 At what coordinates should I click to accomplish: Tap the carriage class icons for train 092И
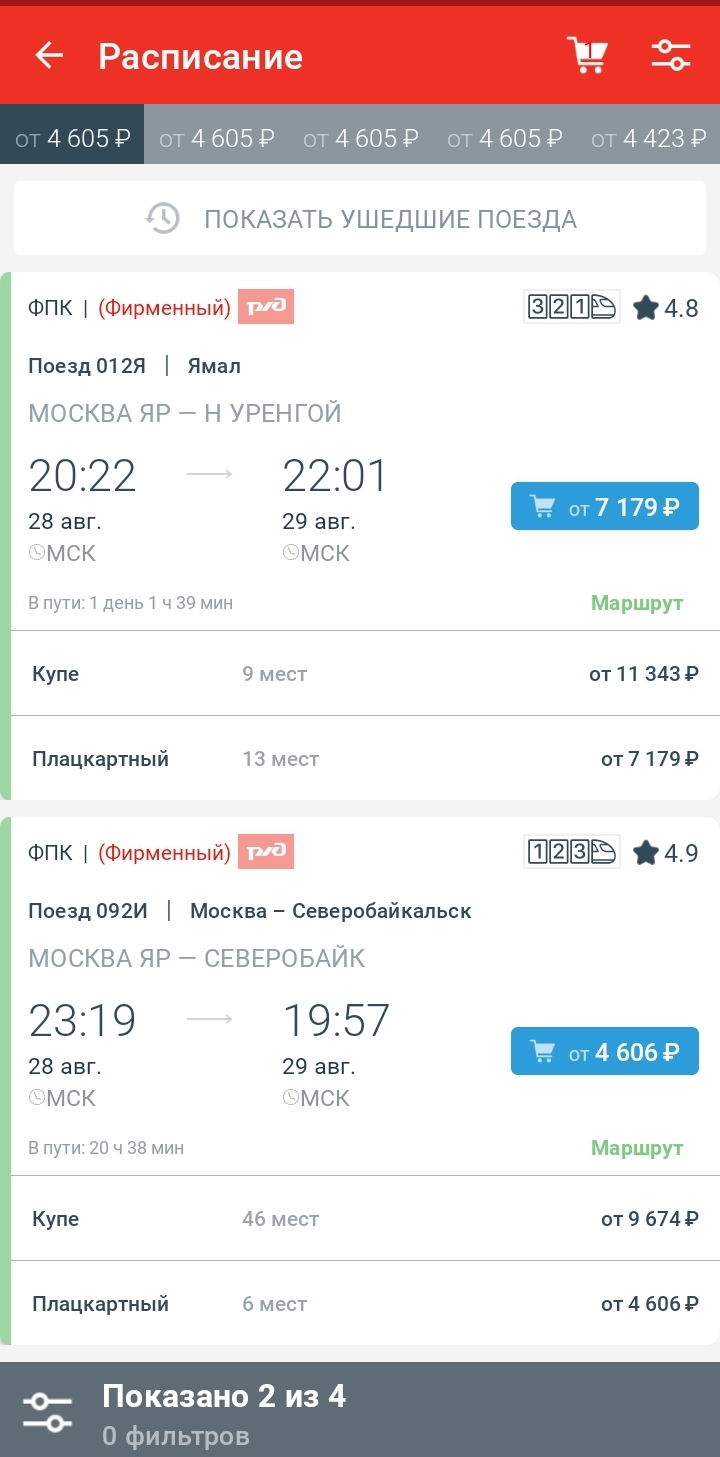pyautogui.click(x=572, y=852)
